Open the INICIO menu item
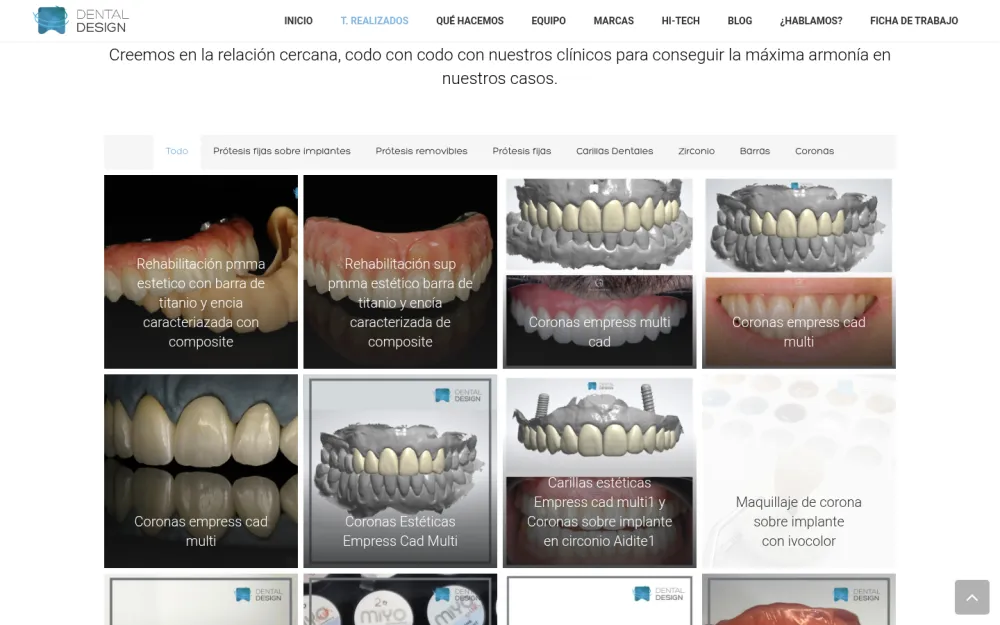 298,21
